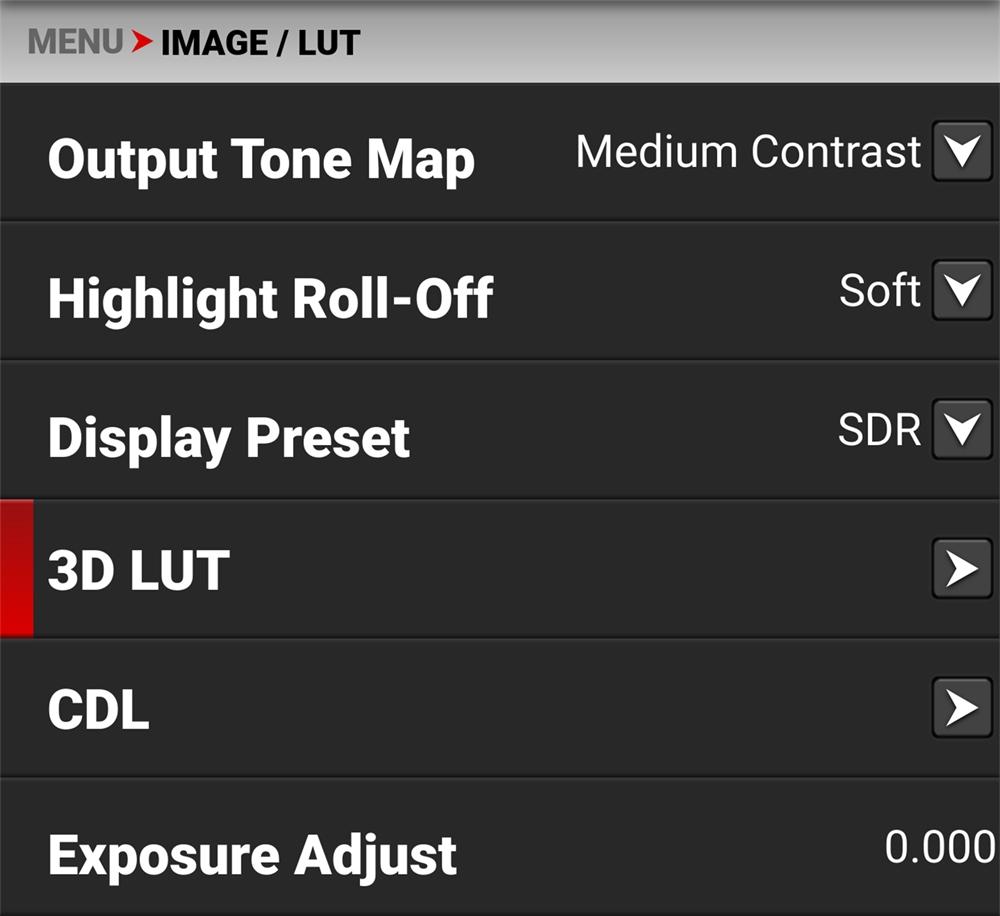The height and width of the screenshot is (916, 1000).
Task: Open the 3D LUT submenu arrow
Action: (961, 569)
